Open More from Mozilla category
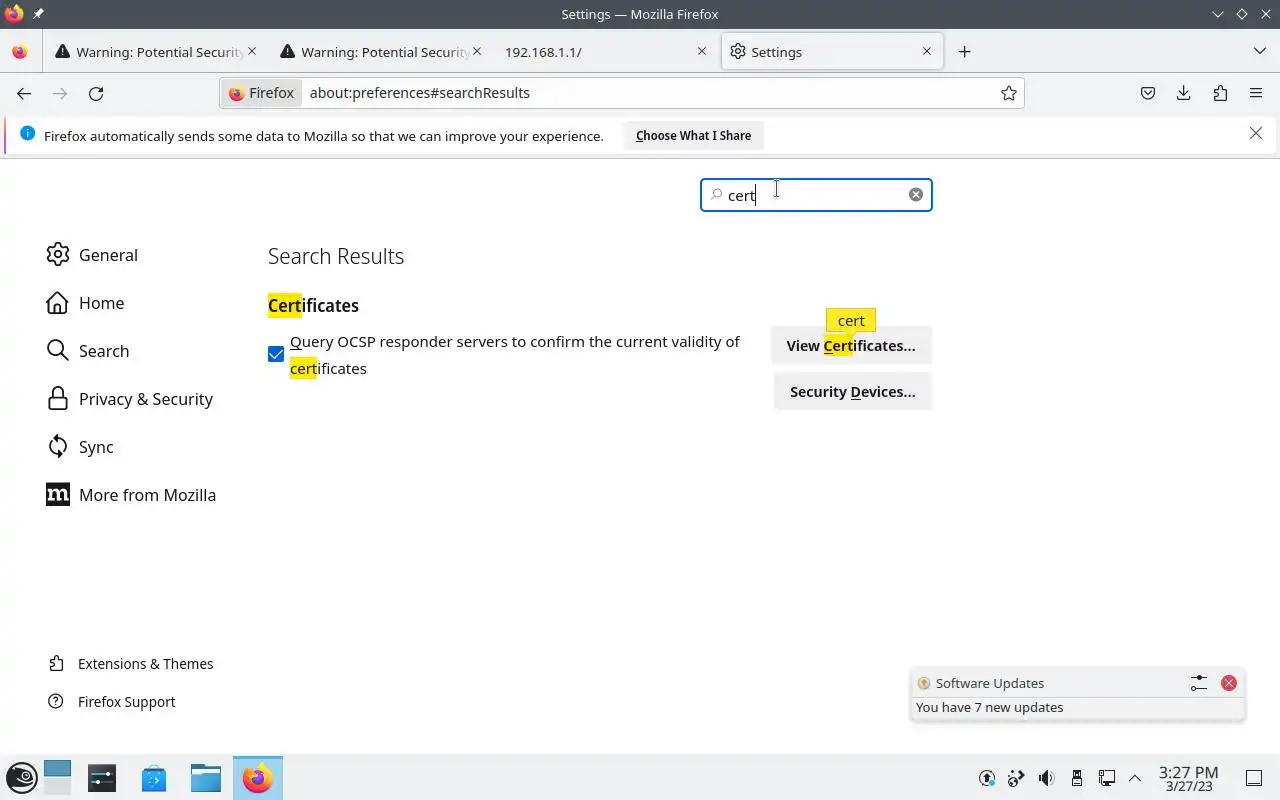The image size is (1280, 800). [131, 495]
